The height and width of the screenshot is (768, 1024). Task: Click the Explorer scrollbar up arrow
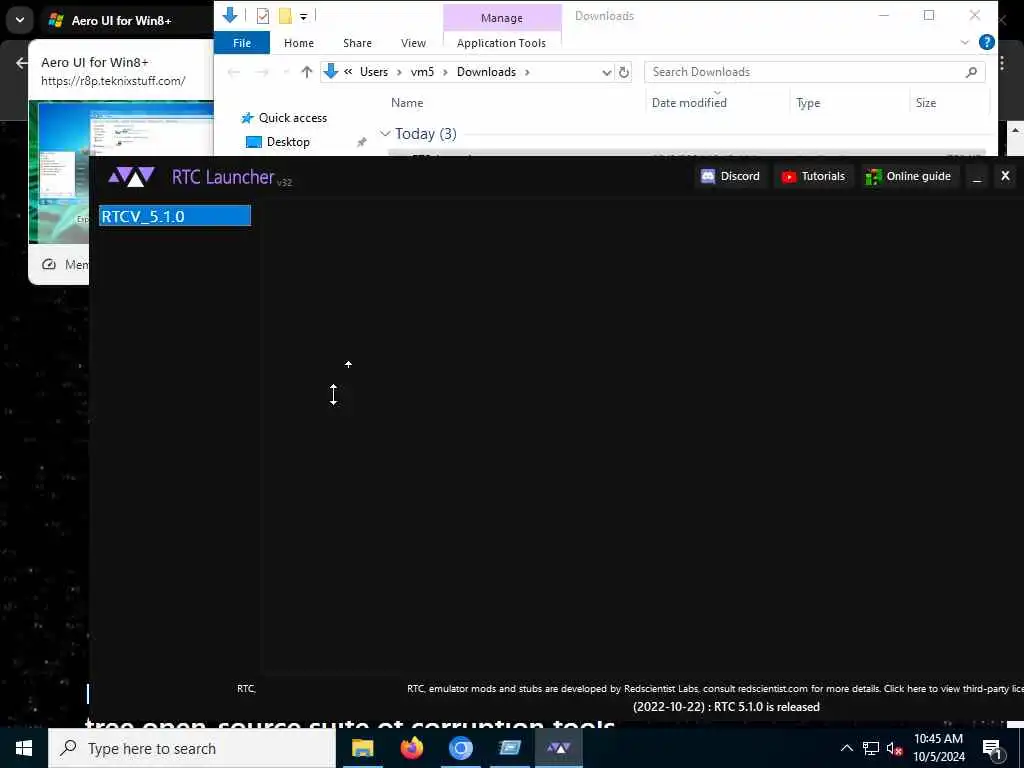point(1016,131)
